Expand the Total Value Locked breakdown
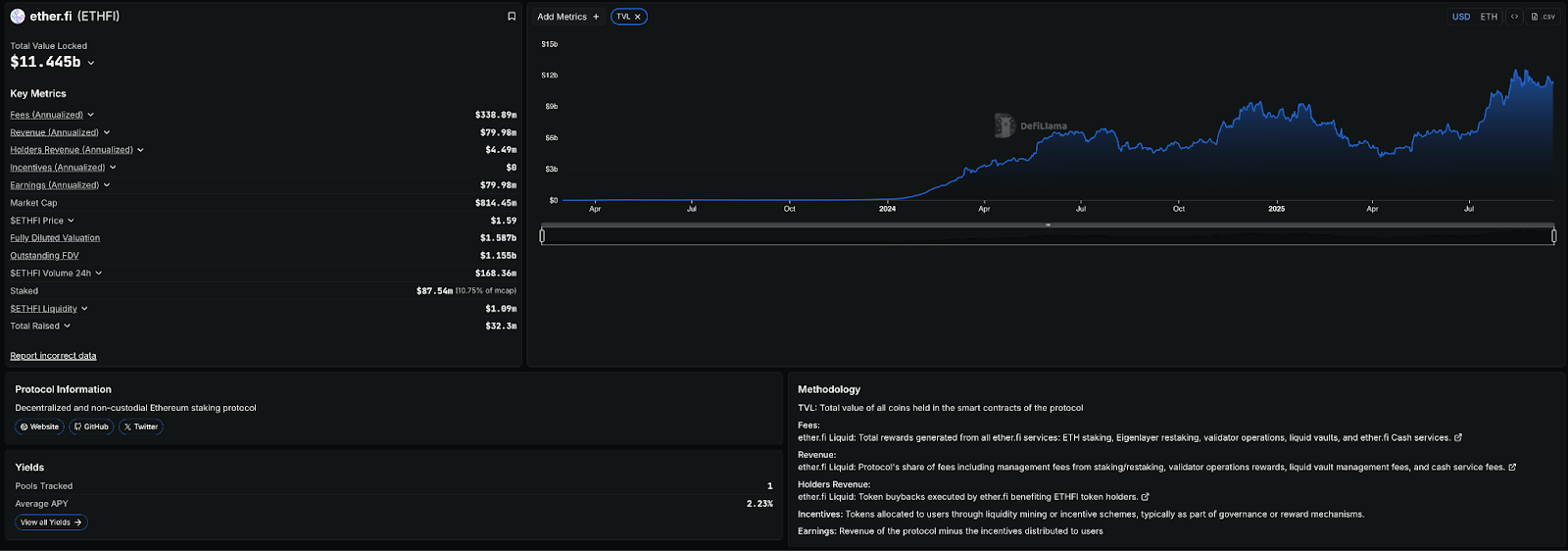Image resolution: width=1568 pixels, height=551 pixels. pos(91,63)
